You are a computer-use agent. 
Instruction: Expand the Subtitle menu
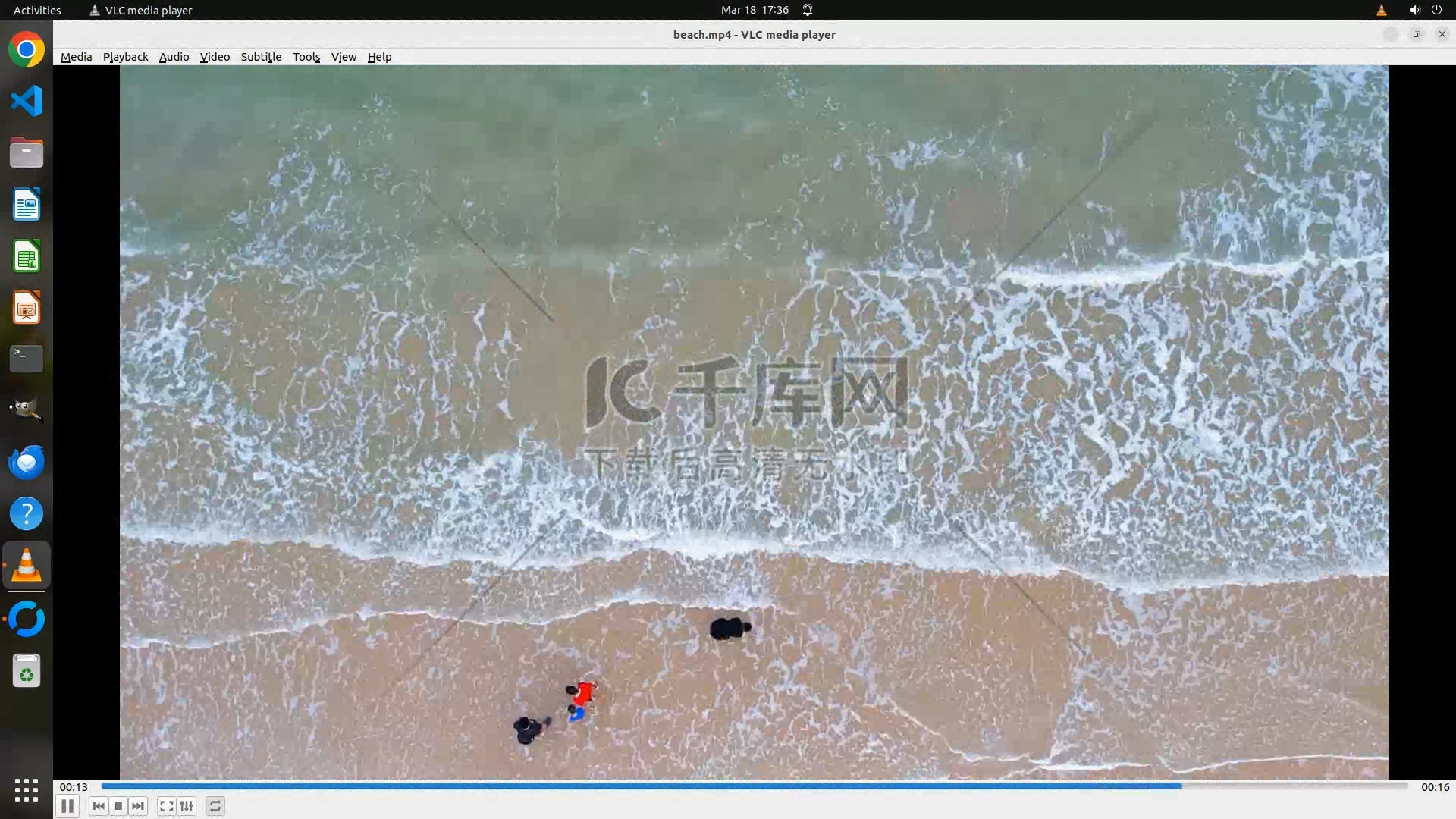click(x=261, y=57)
